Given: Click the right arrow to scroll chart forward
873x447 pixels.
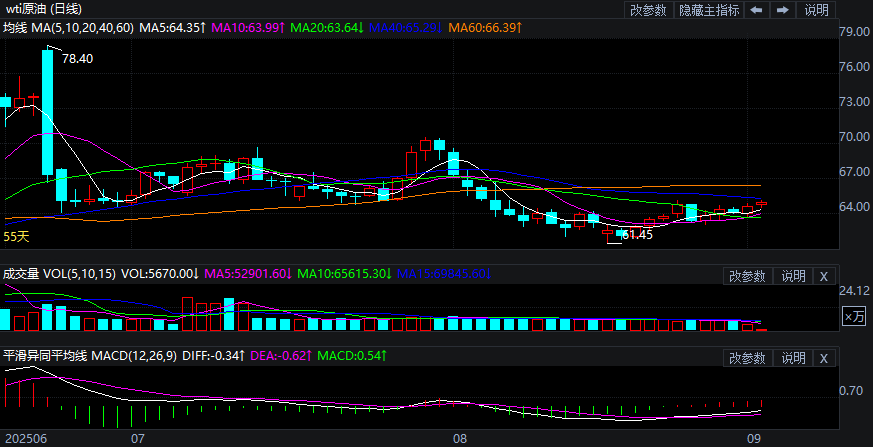Looking at the screenshot, I should tap(783, 10).
